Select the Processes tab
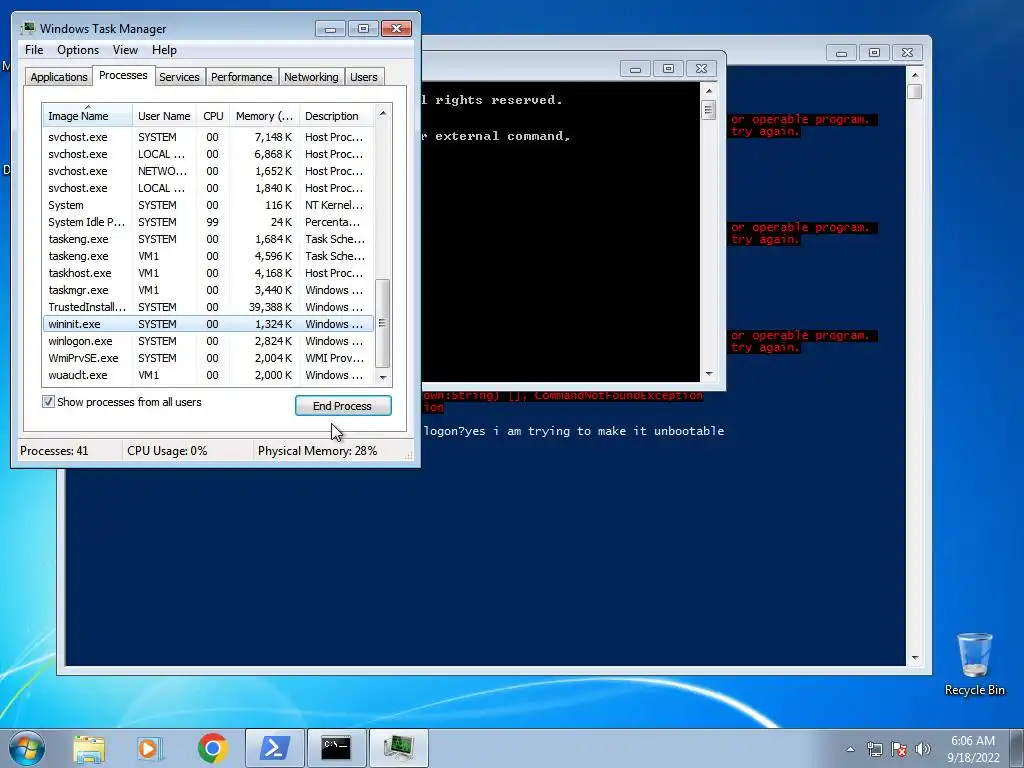1024x768 pixels. click(123, 75)
